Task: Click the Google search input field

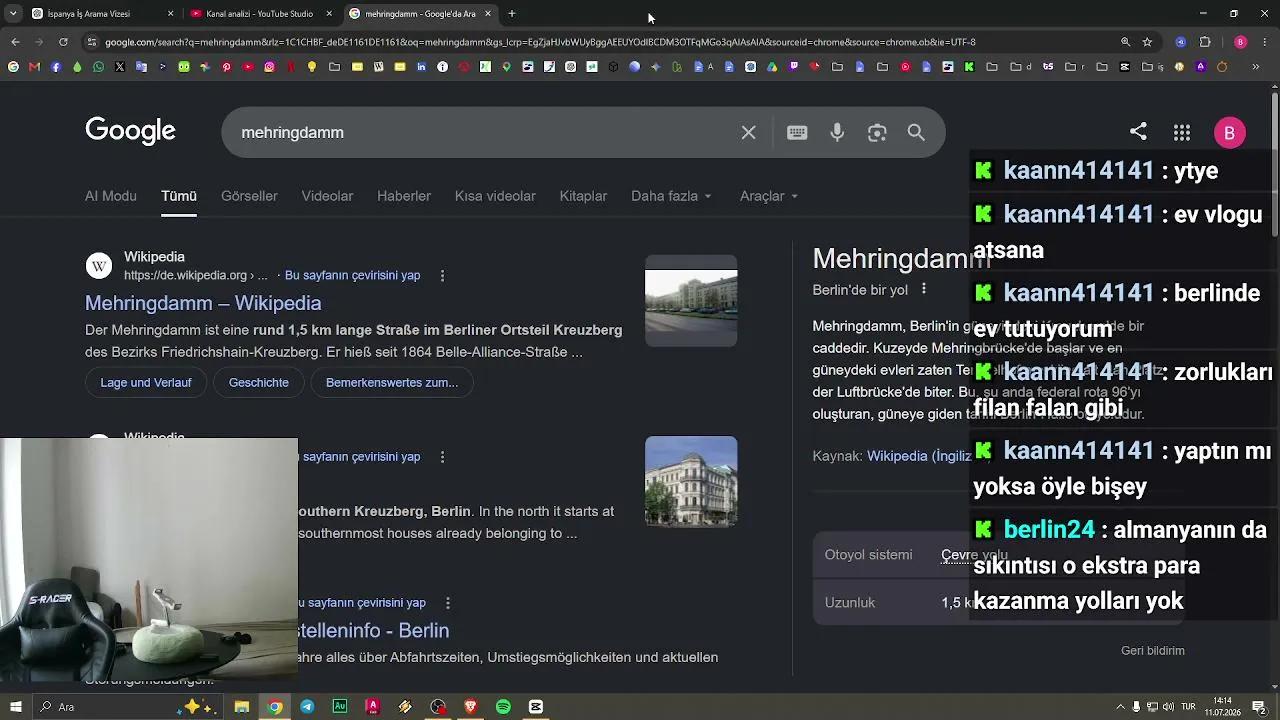Action: tap(483, 132)
